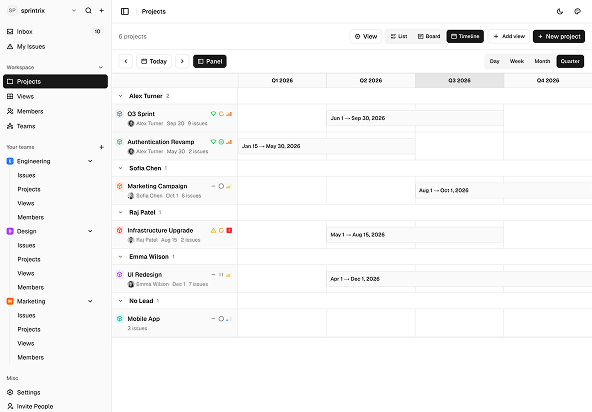Click the Engineering team icon

tap(10, 161)
